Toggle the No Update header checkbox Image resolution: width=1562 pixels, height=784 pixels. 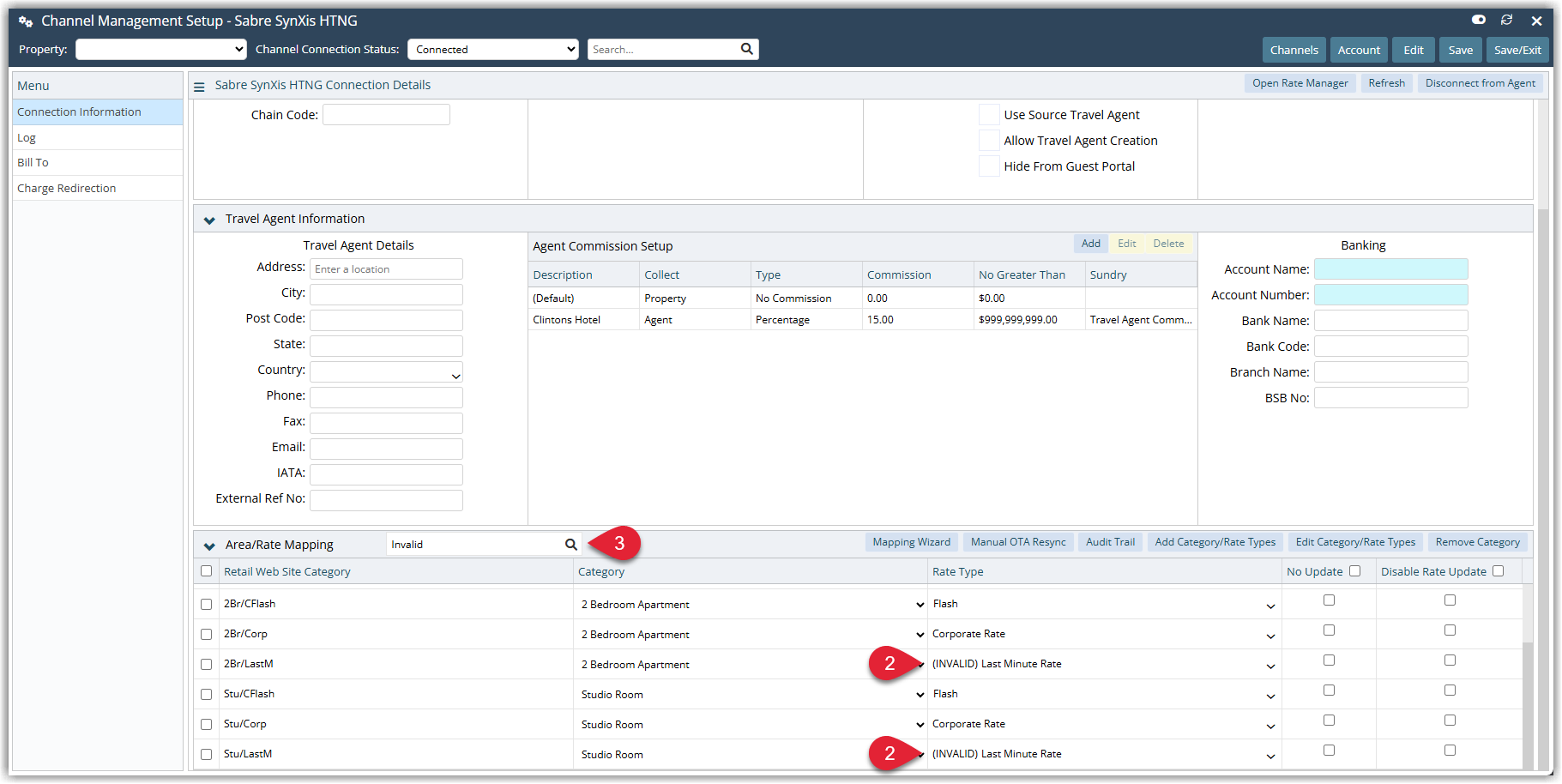point(1355,571)
